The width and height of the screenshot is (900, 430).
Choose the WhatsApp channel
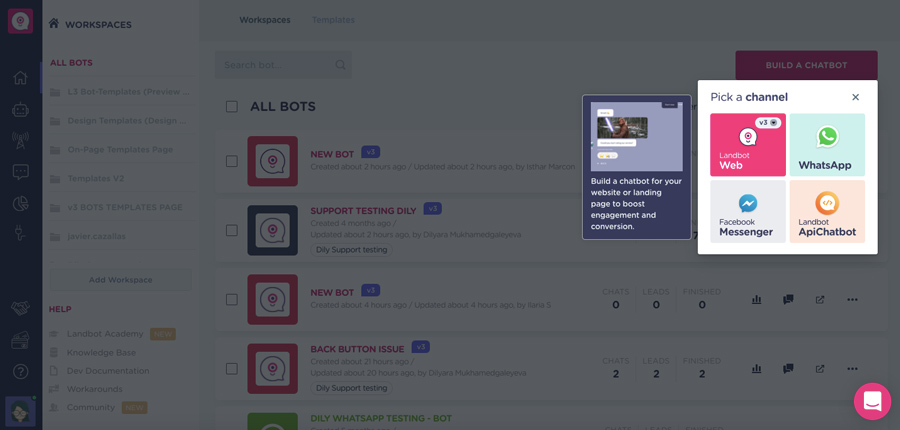(827, 145)
